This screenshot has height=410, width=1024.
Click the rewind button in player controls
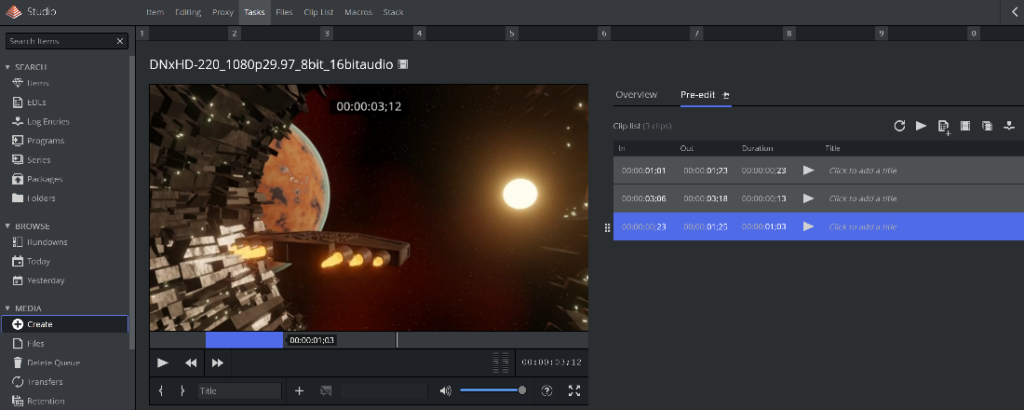click(x=191, y=363)
